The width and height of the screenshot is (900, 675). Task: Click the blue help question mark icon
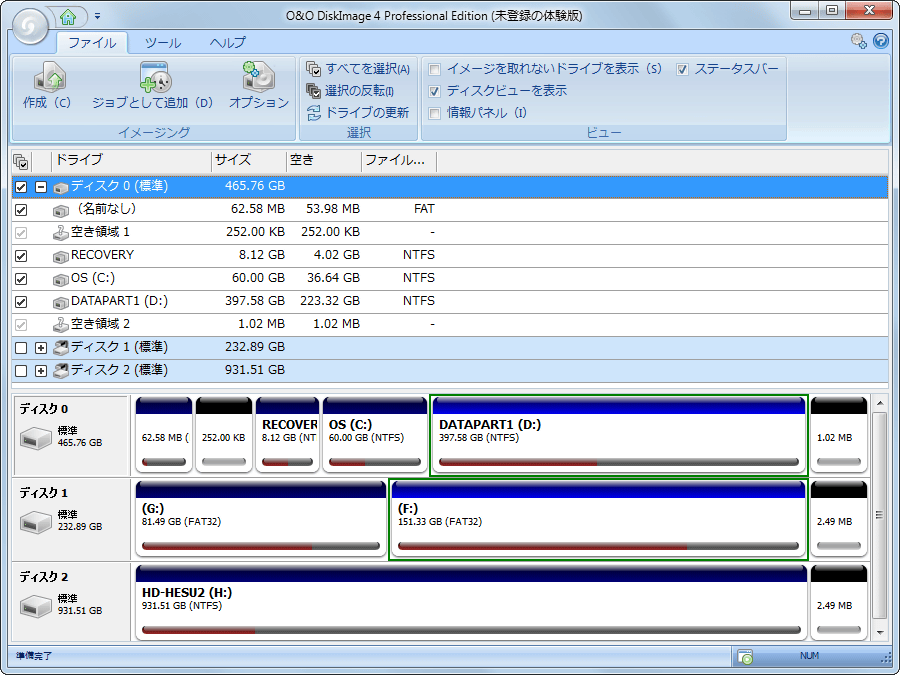coord(880,41)
